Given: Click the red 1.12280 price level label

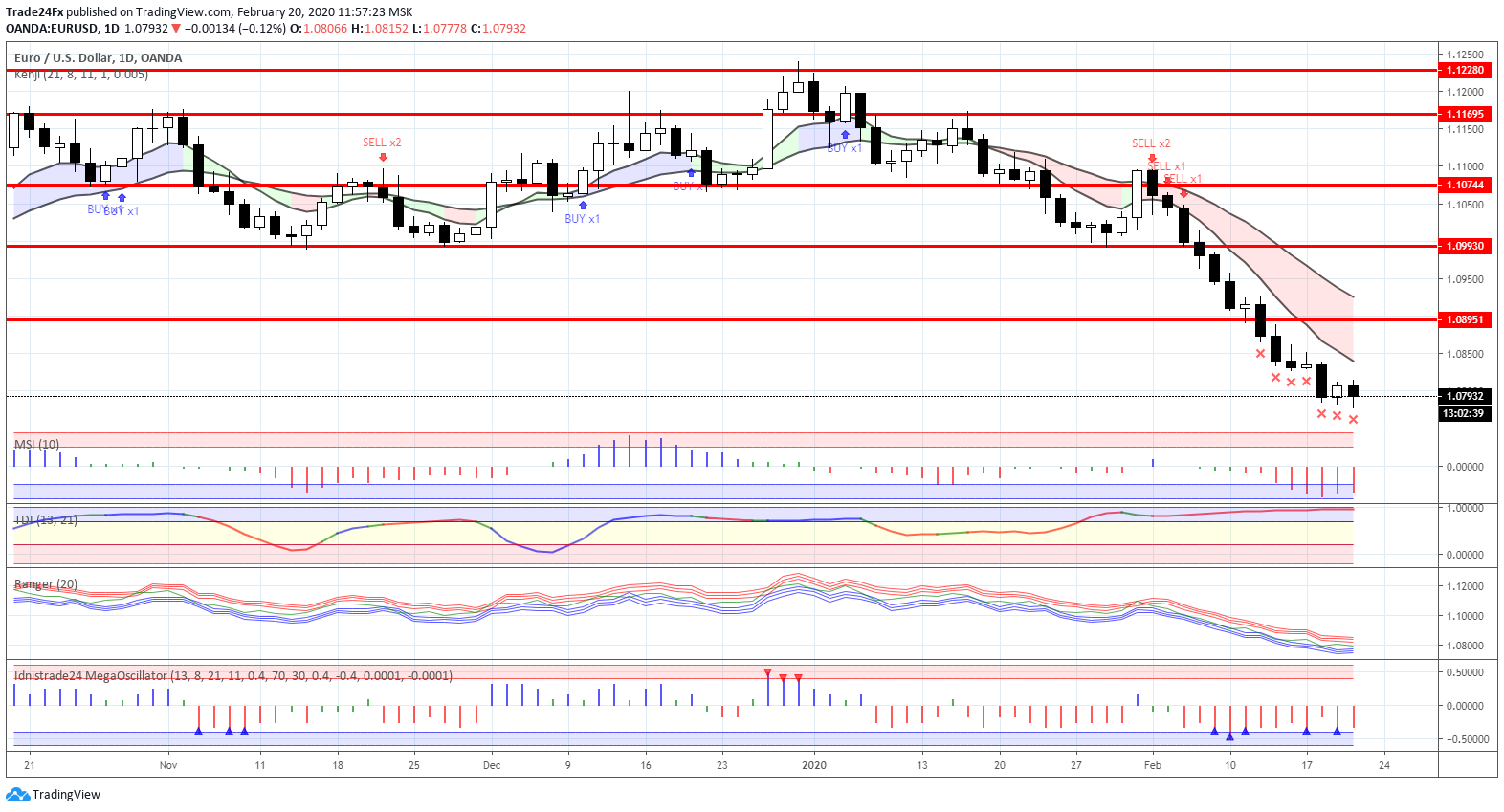Looking at the screenshot, I should tap(1465, 70).
